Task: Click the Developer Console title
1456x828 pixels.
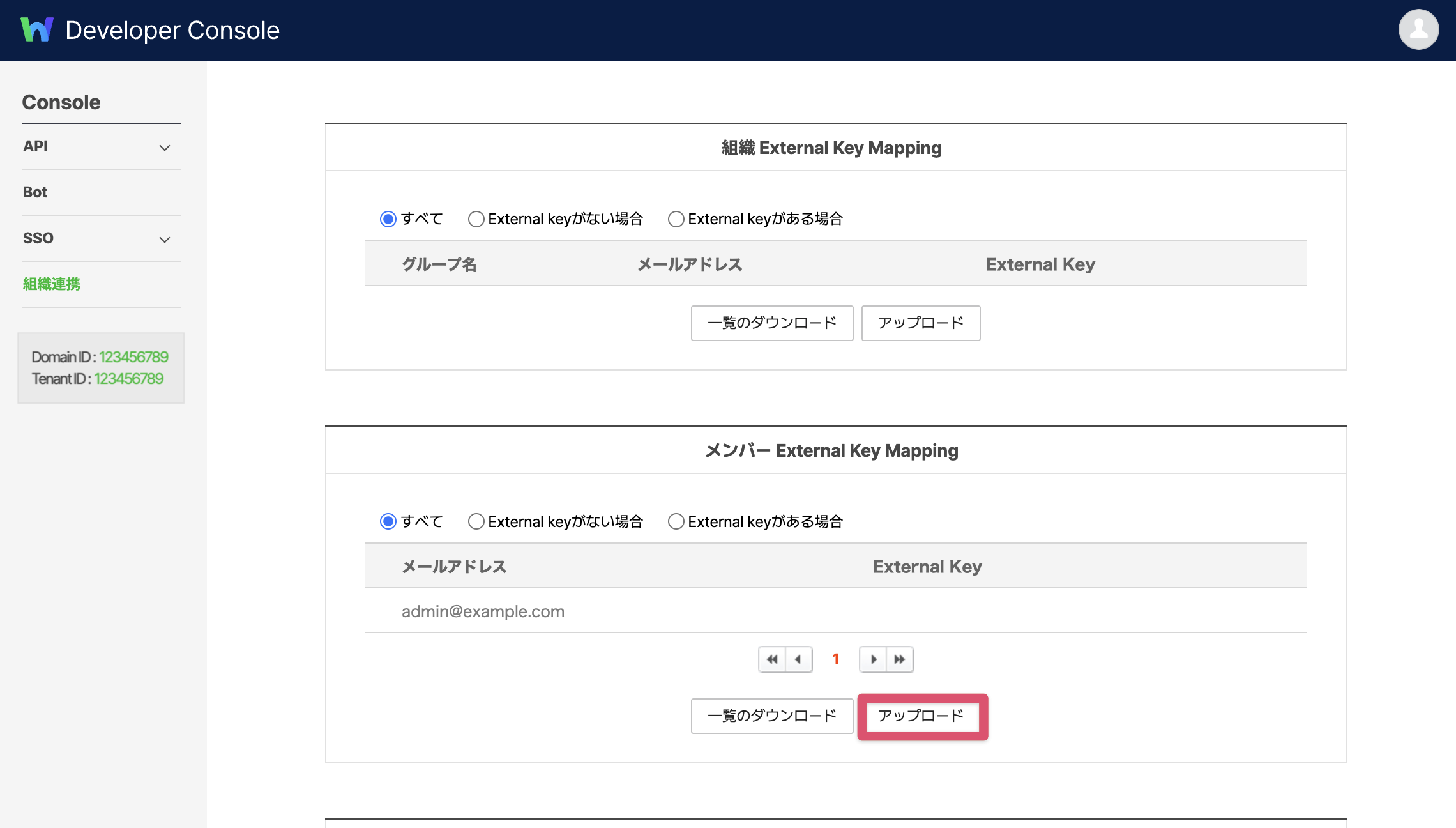Action: click(172, 30)
